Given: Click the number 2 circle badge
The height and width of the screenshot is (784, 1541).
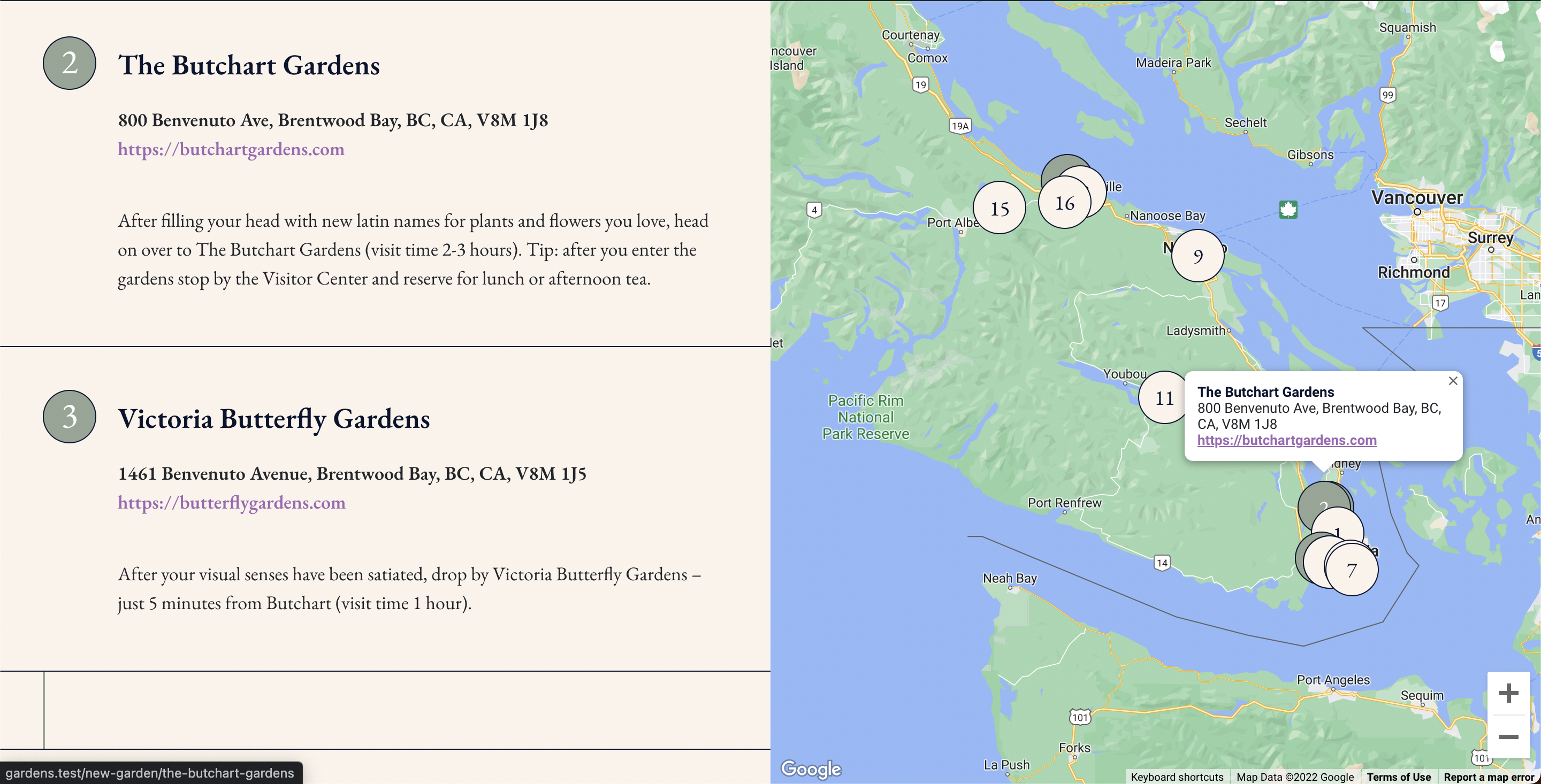Looking at the screenshot, I should pos(70,64).
